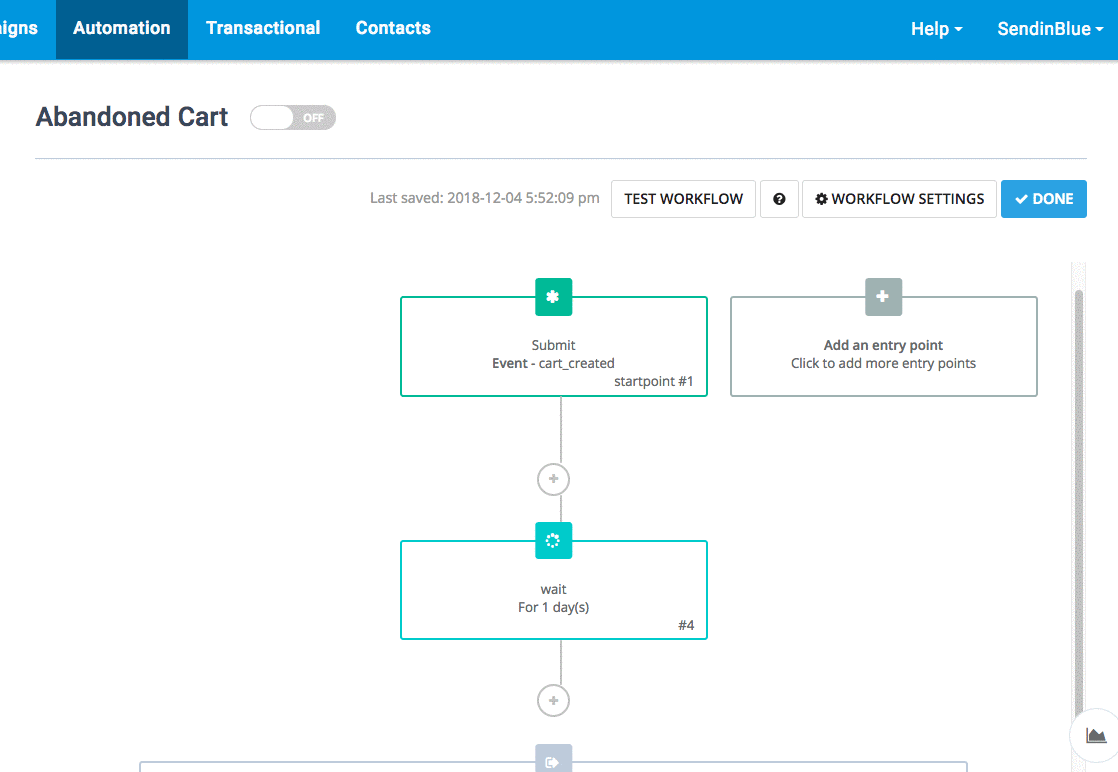Click the exit arrow icon on the bottom step
Screen dimensions: 1118x772
pyautogui.click(x=553, y=761)
